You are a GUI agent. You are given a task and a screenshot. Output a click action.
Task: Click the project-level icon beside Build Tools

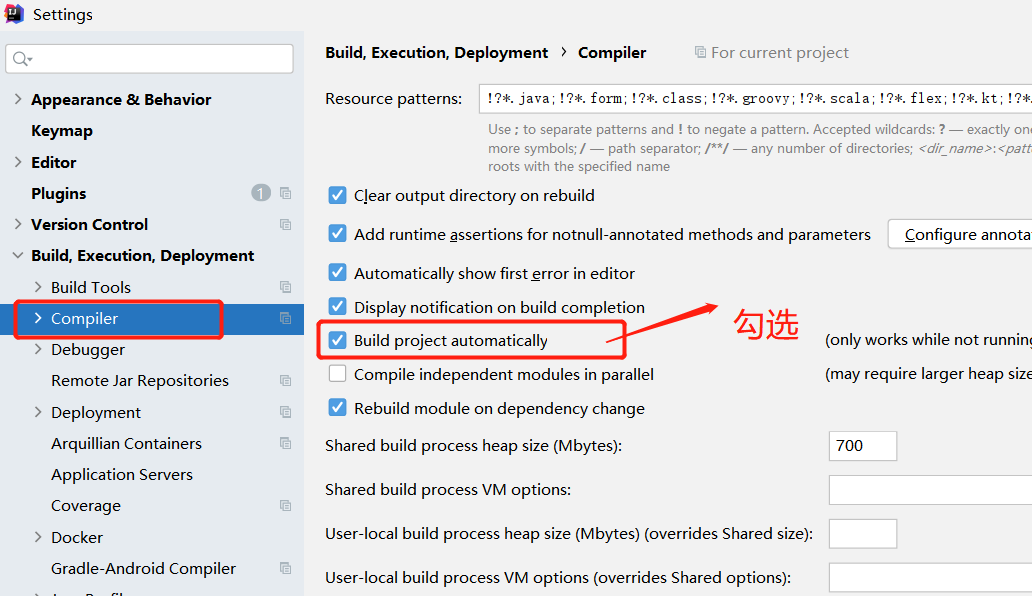click(x=286, y=287)
